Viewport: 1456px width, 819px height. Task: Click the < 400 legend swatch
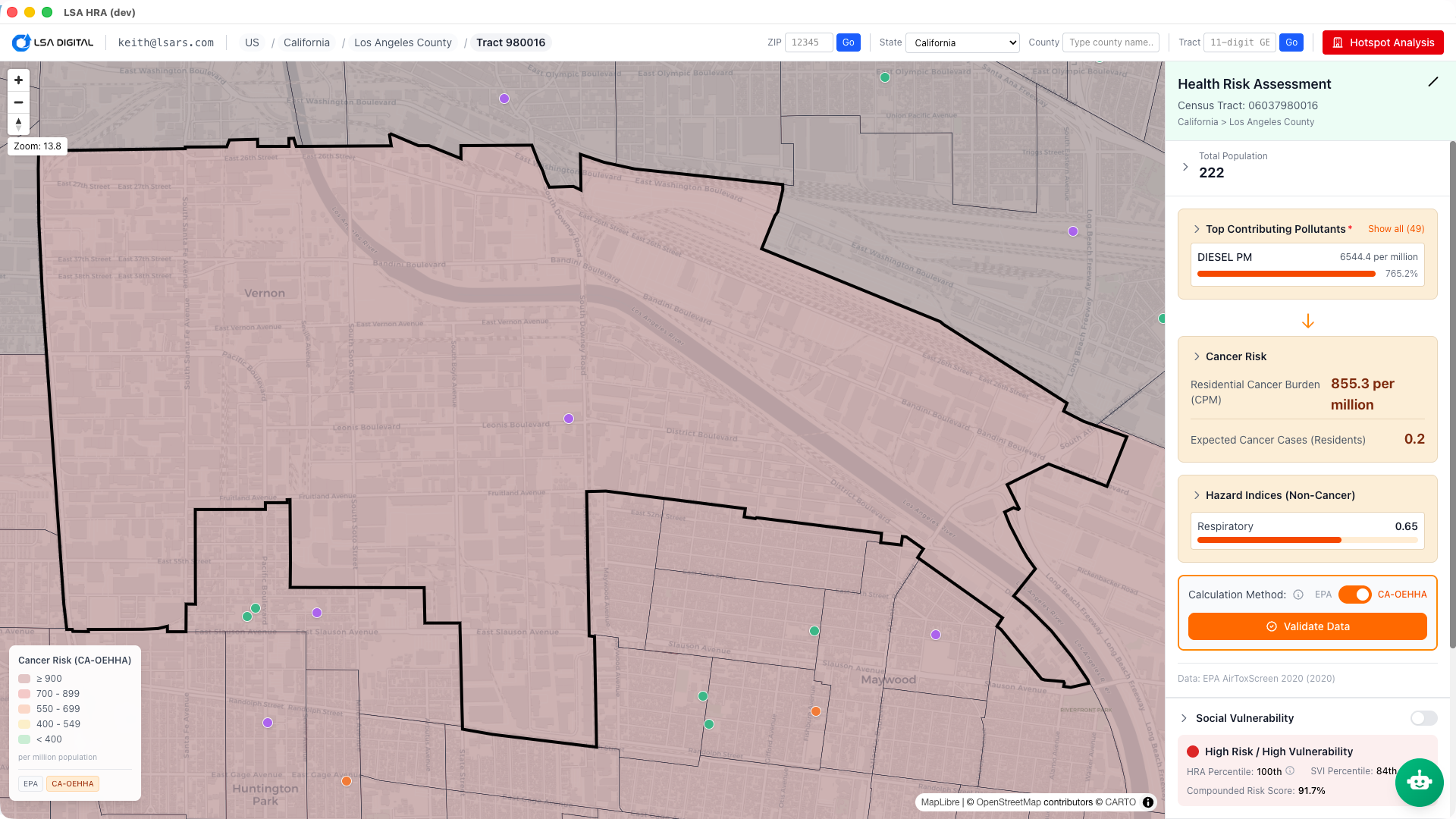coord(24,739)
